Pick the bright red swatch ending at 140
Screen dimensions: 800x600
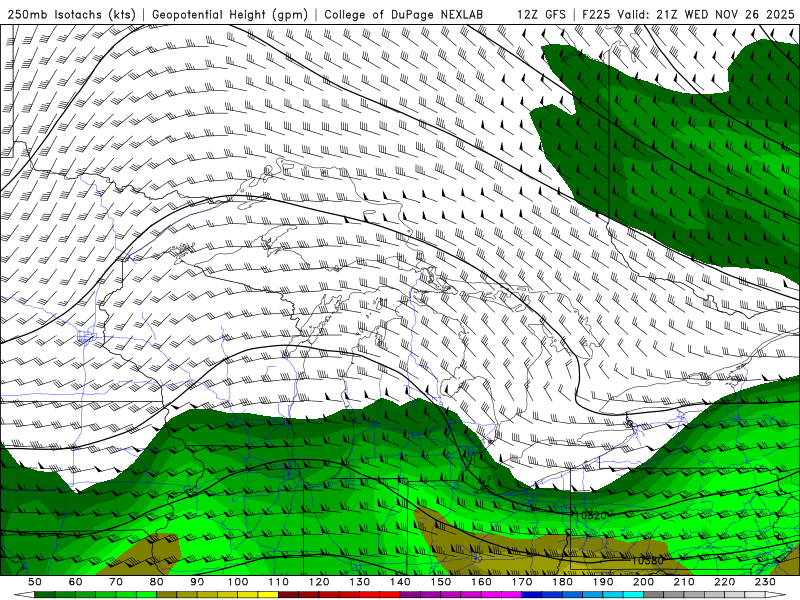(x=390, y=595)
